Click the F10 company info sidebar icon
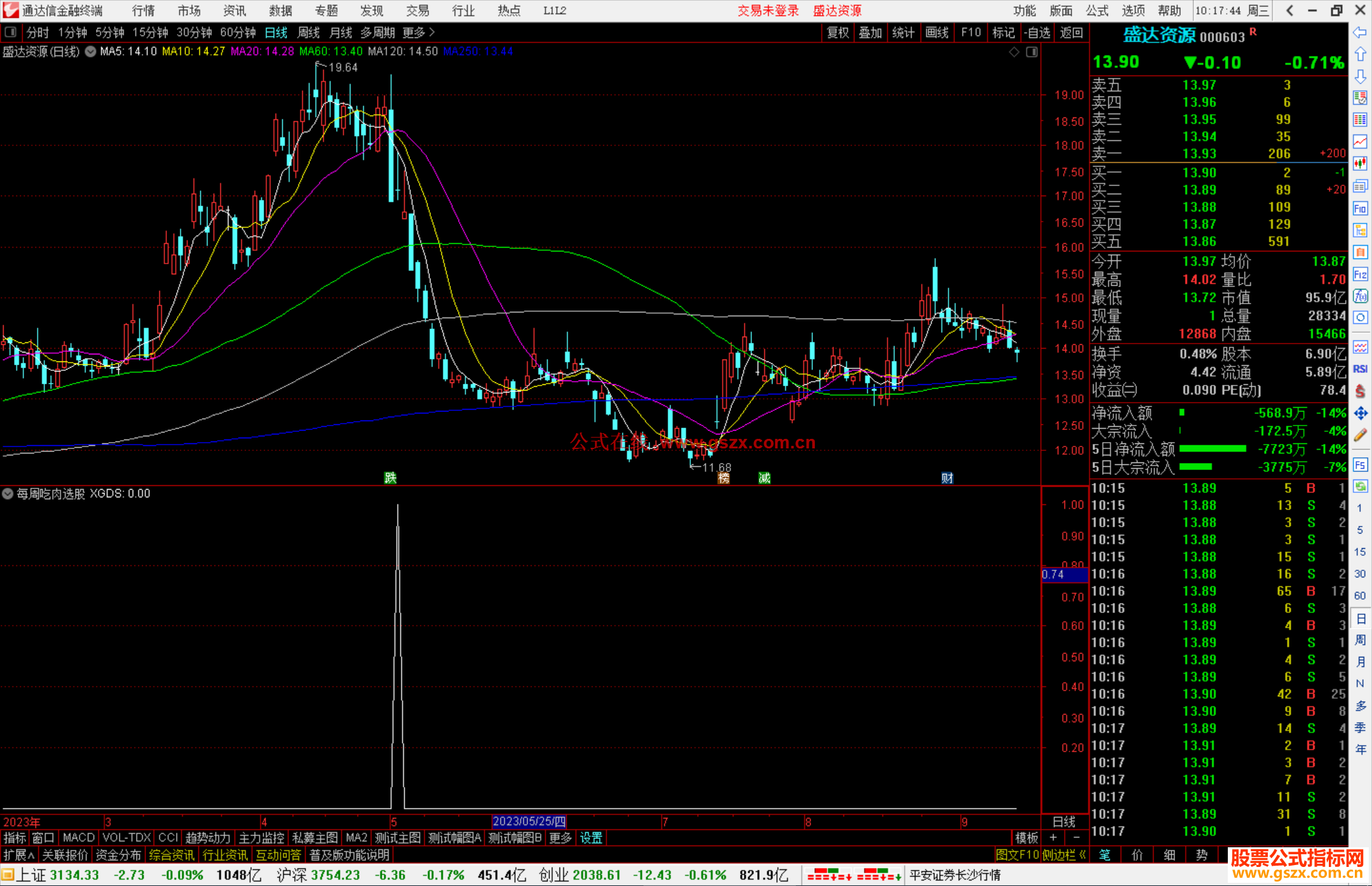The height and width of the screenshot is (886, 1372). point(1359,208)
